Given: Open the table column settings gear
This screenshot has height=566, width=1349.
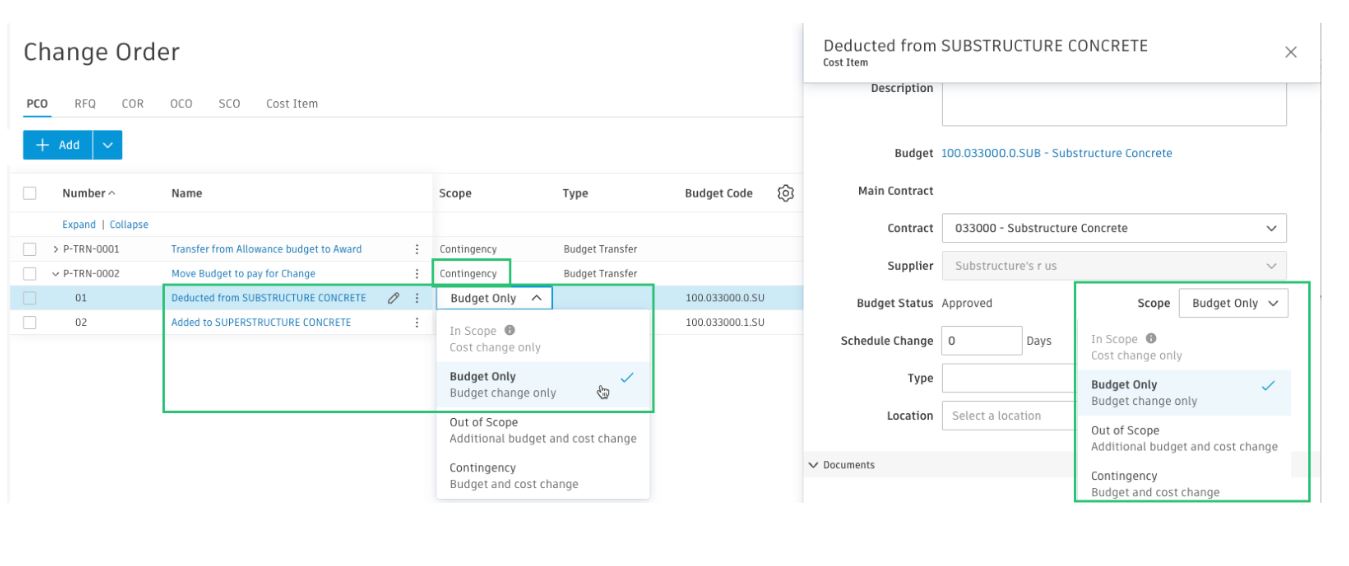Looking at the screenshot, I should tap(786, 193).
